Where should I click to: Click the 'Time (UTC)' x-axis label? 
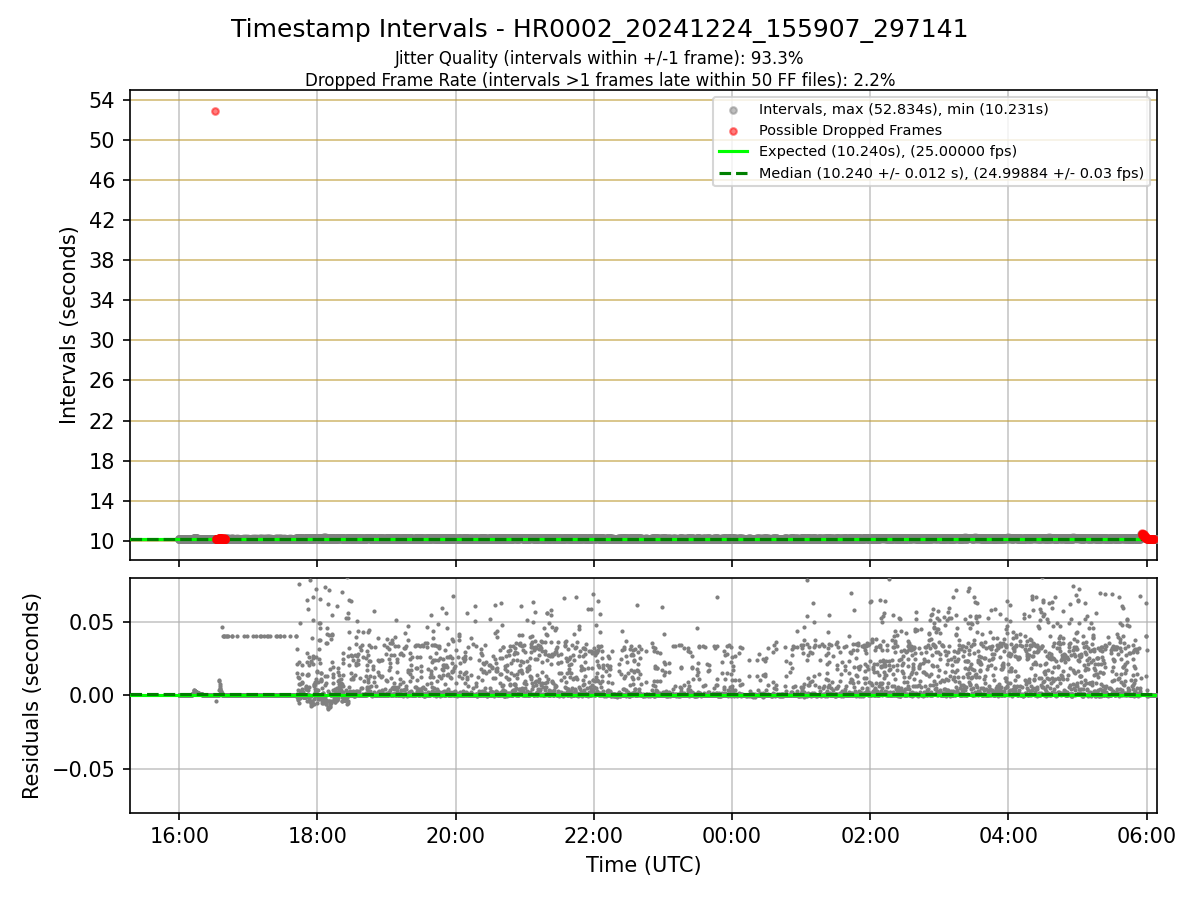click(643, 865)
